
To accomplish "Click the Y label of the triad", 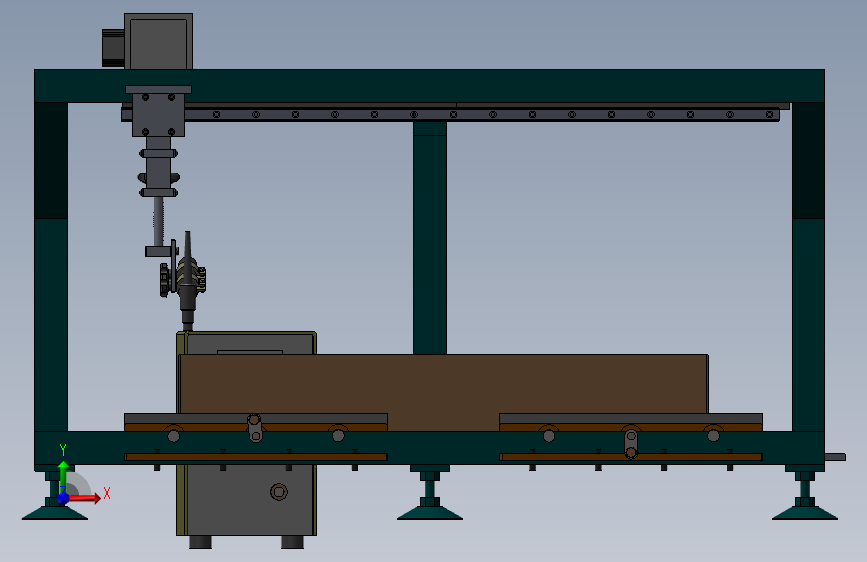I will [63, 450].
